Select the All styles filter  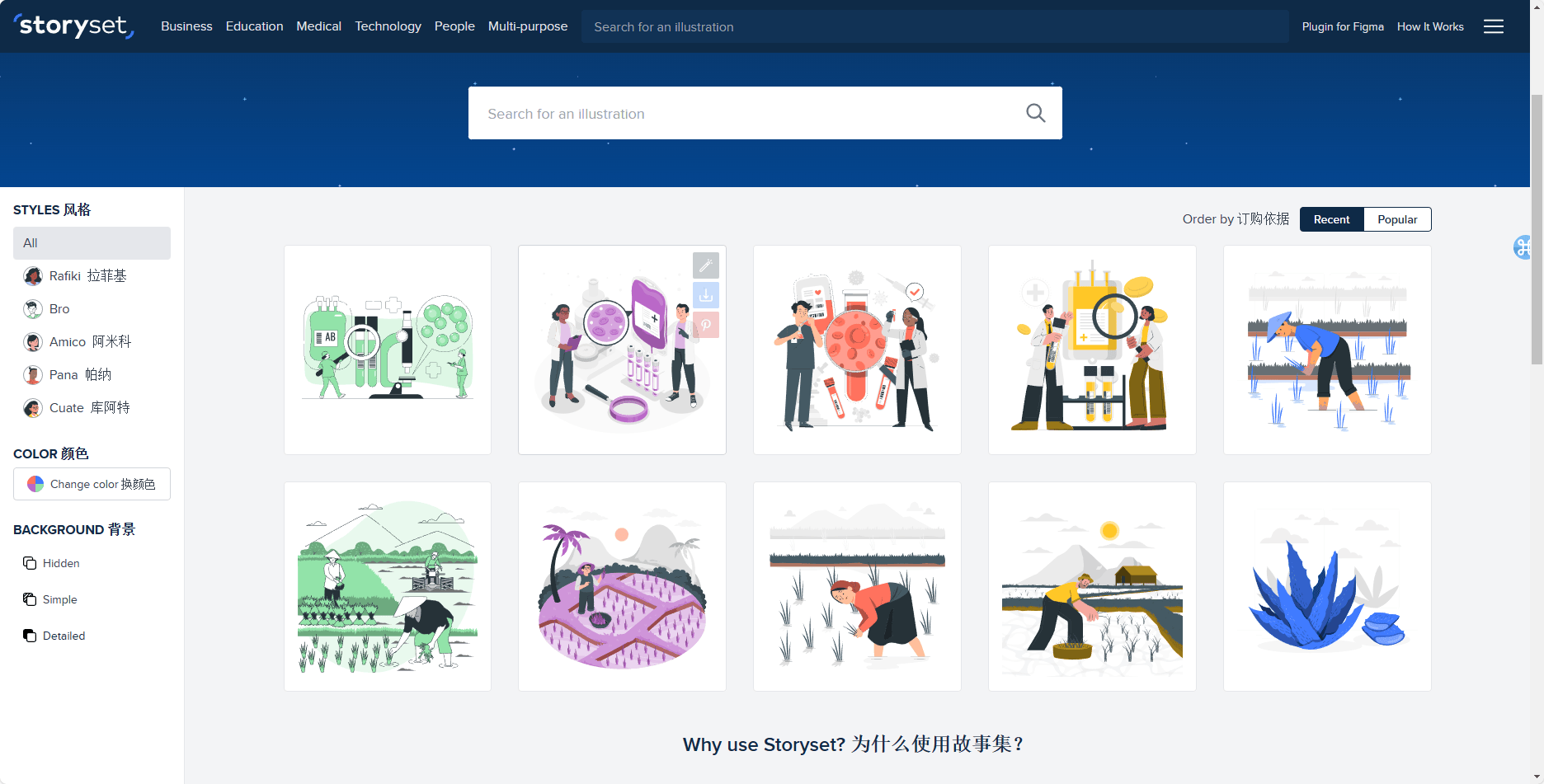(92, 243)
